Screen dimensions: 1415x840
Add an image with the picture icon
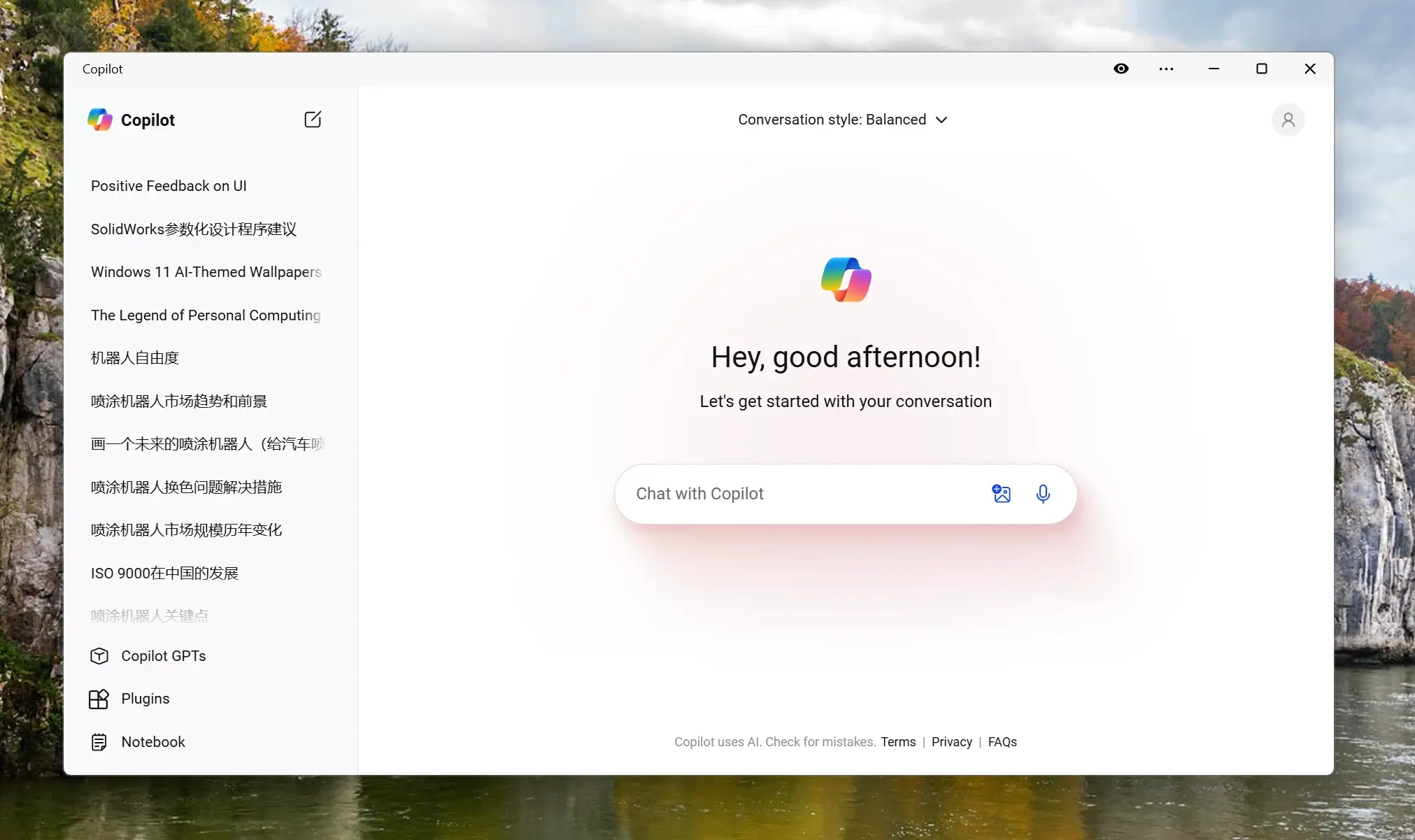(1001, 494)
